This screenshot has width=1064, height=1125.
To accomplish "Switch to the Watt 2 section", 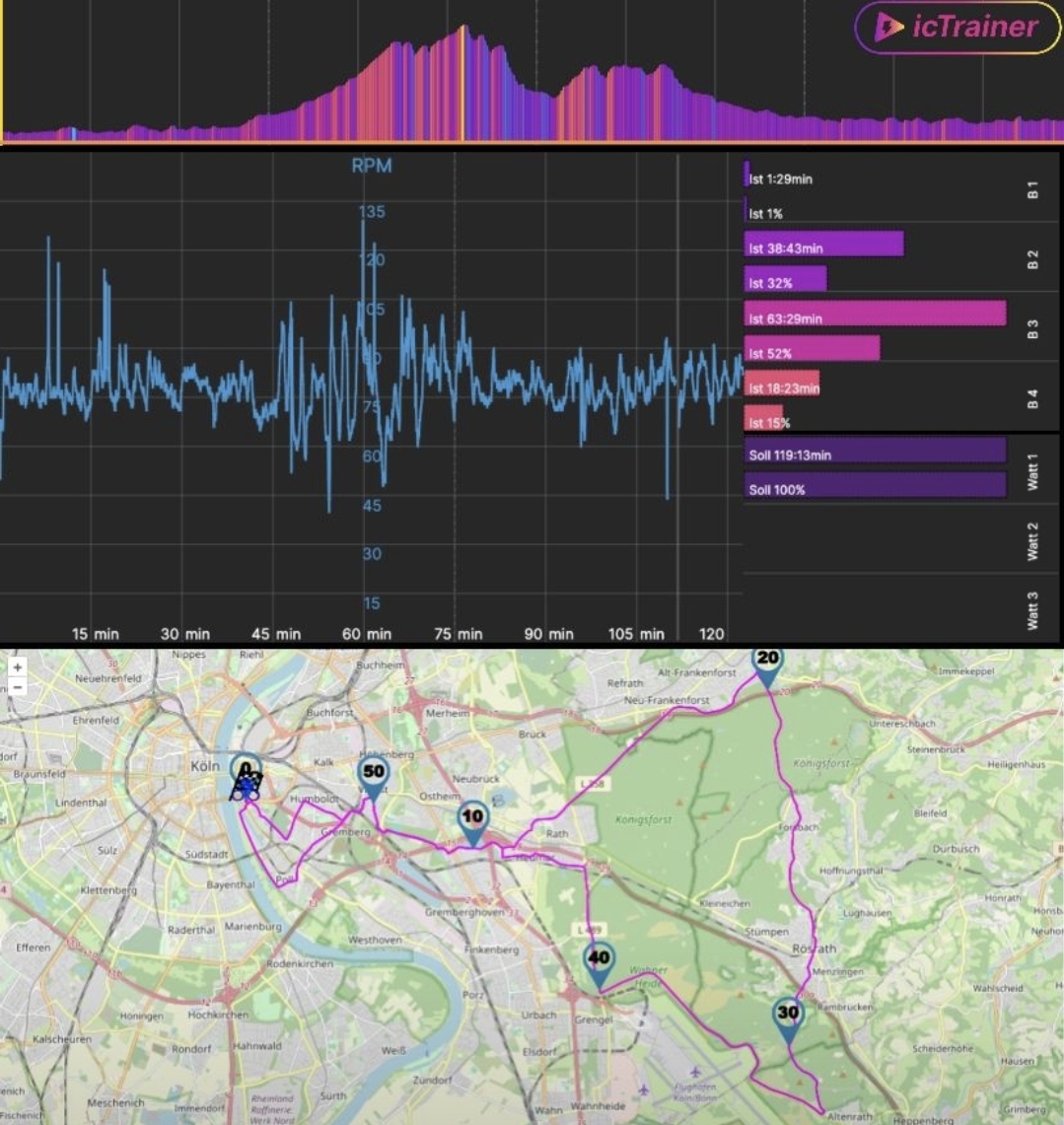I will 1032,541.
